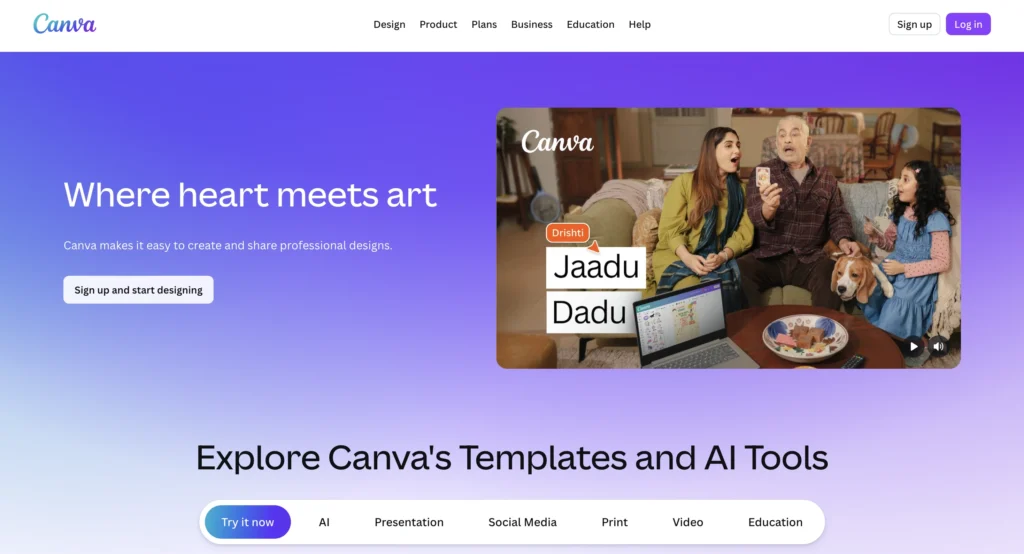Select the Try it now tab
This screenshot has width=1024, height=554.
coord(248,522)
